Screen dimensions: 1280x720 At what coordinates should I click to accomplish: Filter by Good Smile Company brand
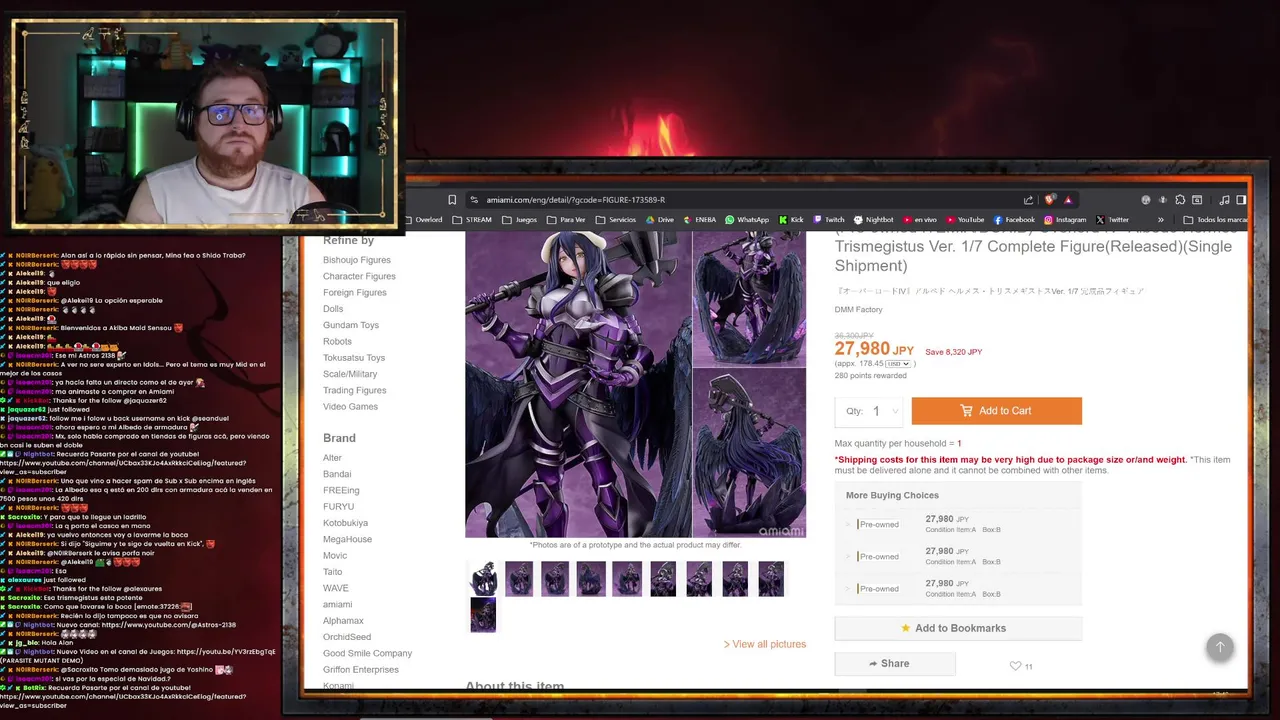tap(367, 653)
